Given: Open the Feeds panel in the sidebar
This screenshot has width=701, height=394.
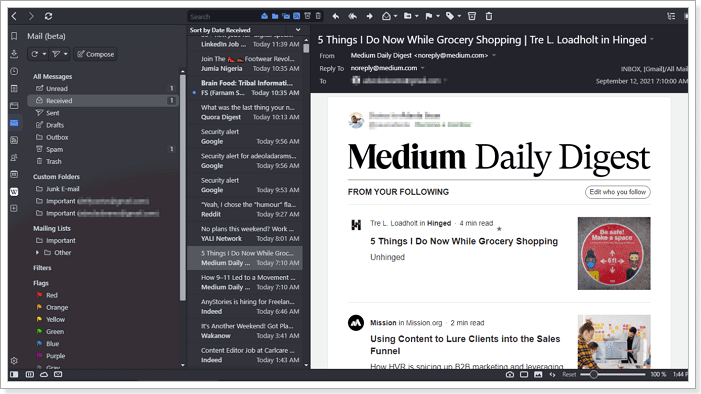Looking at the screenshot, I should (14, 140).
